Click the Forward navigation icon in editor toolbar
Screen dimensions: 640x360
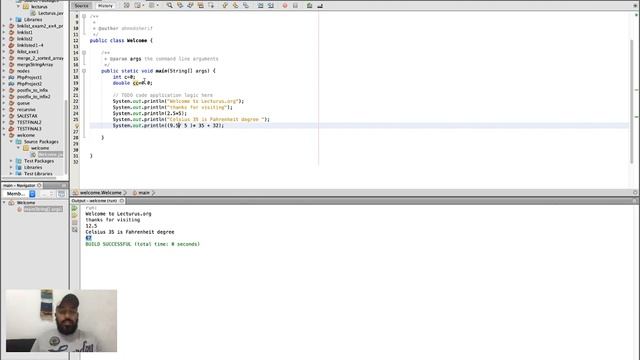[151, 6]
